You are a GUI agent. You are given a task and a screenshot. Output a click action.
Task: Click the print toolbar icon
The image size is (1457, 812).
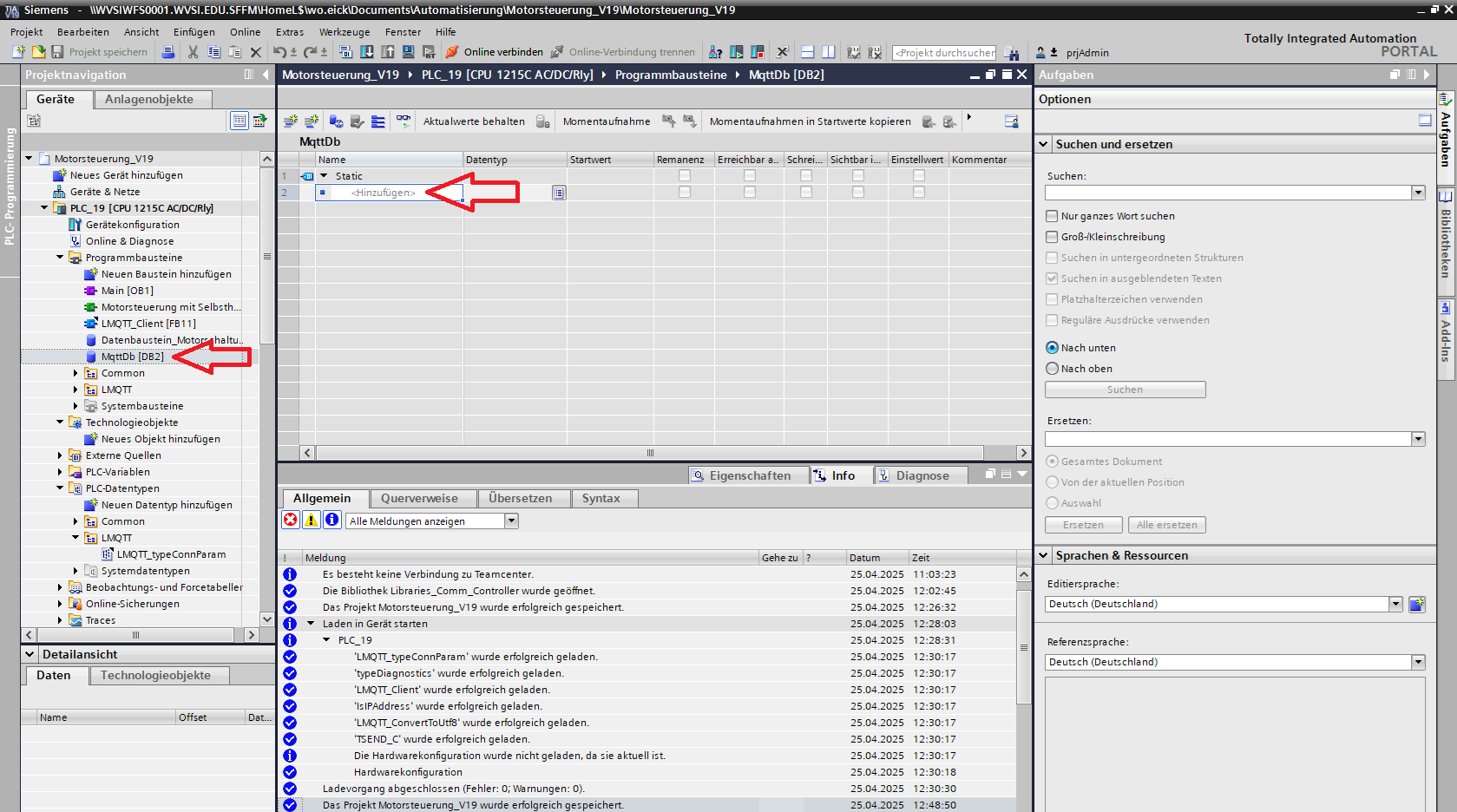click(168, 52)
